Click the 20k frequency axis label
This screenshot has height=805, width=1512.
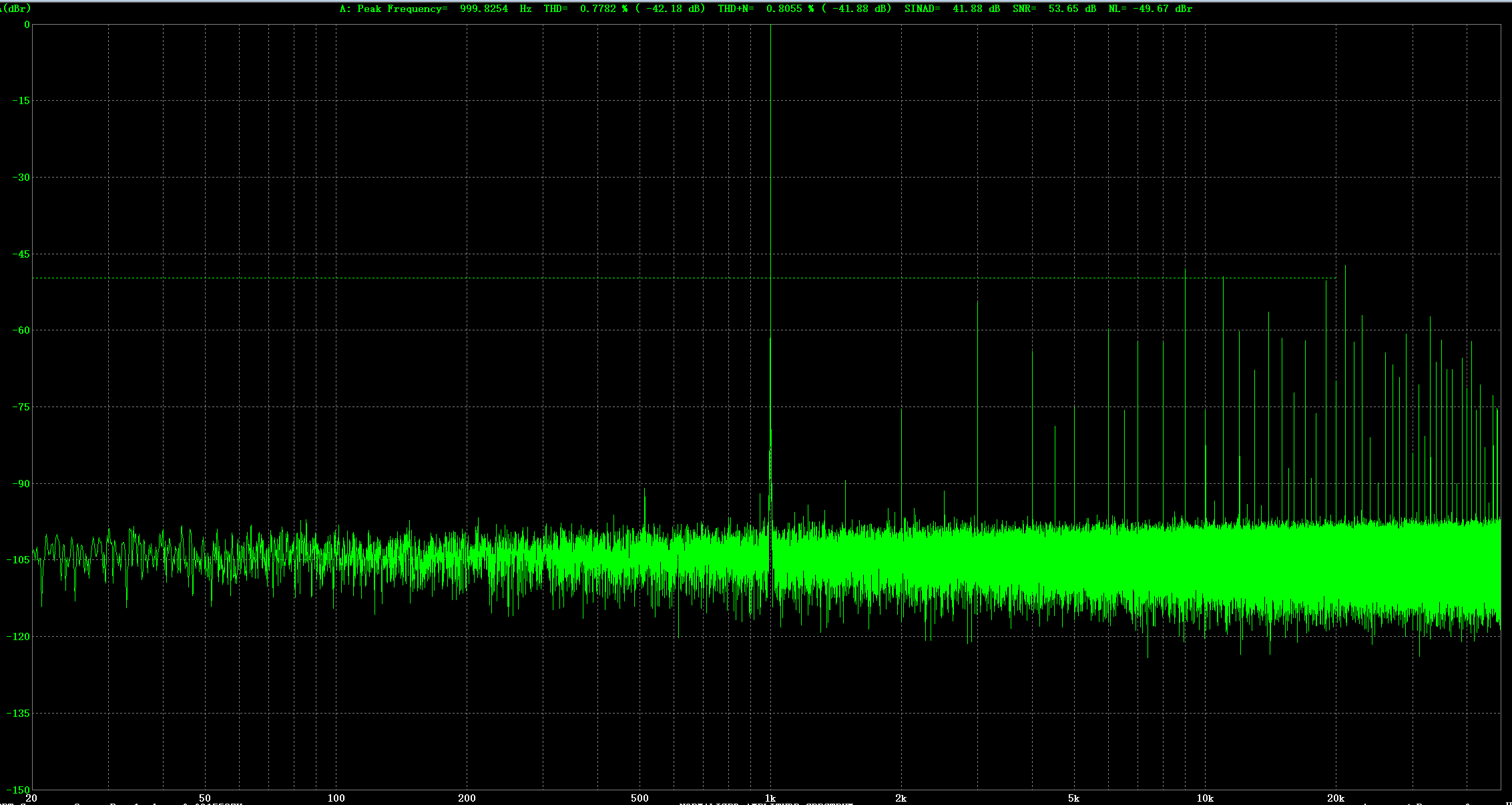pyautogui.click(x=1336, y=798)
